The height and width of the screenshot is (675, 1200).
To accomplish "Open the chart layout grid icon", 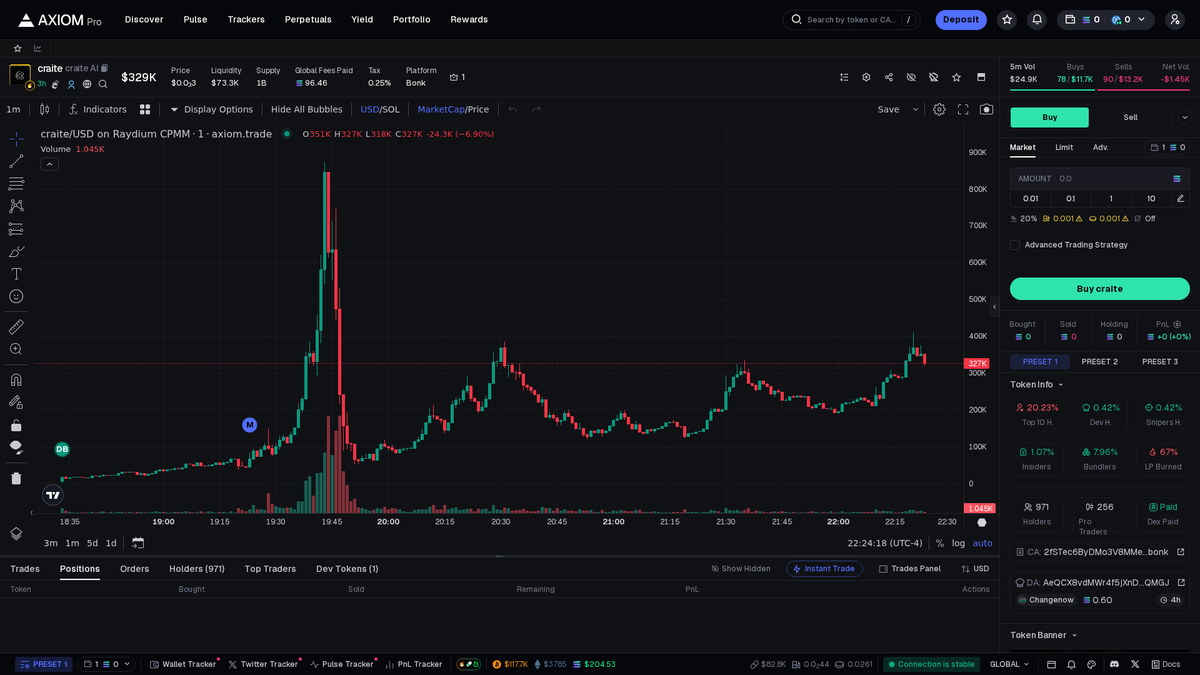I will coord(145,109).
